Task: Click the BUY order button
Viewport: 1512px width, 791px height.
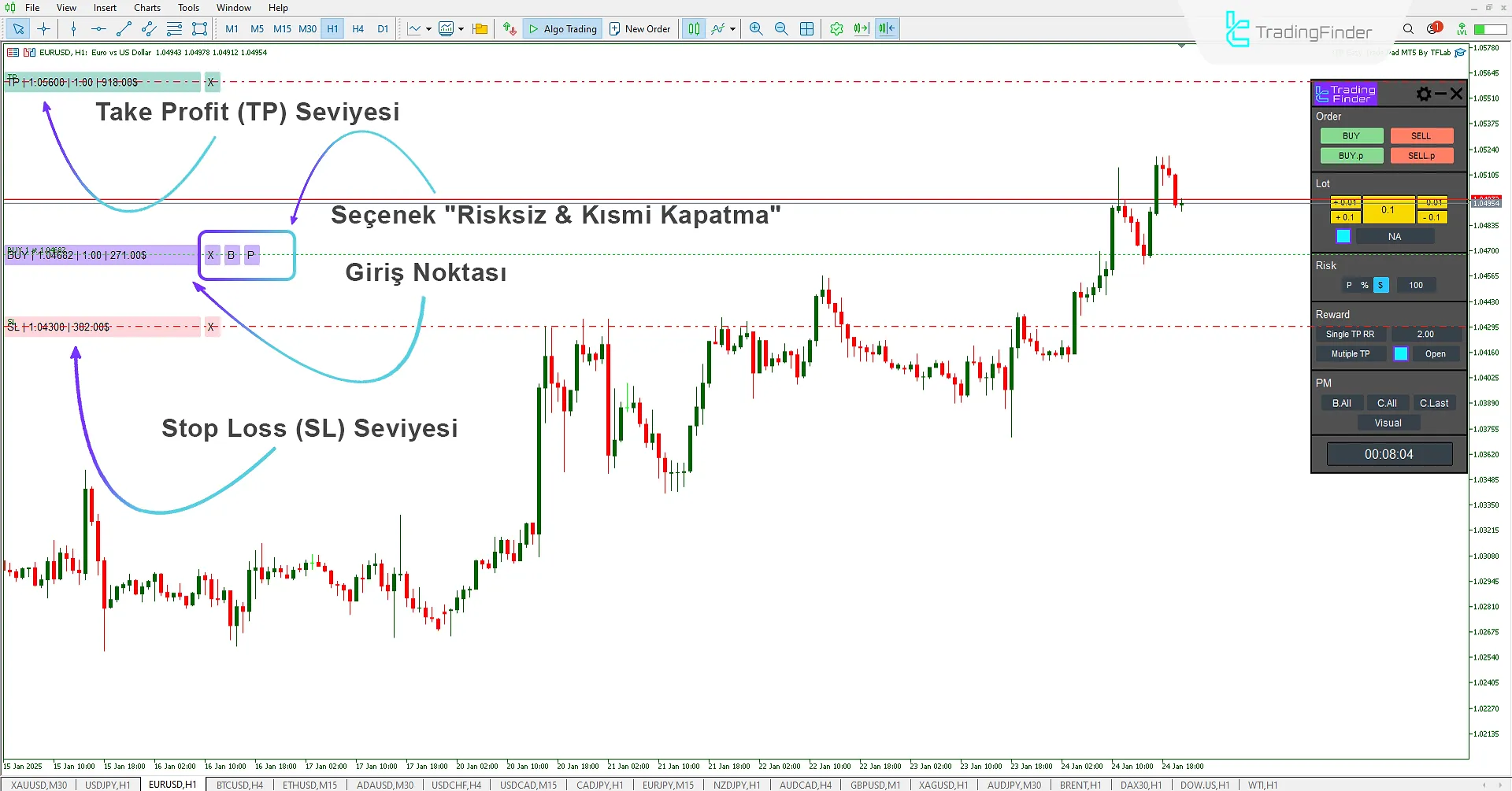Action: coord(1351,135)
